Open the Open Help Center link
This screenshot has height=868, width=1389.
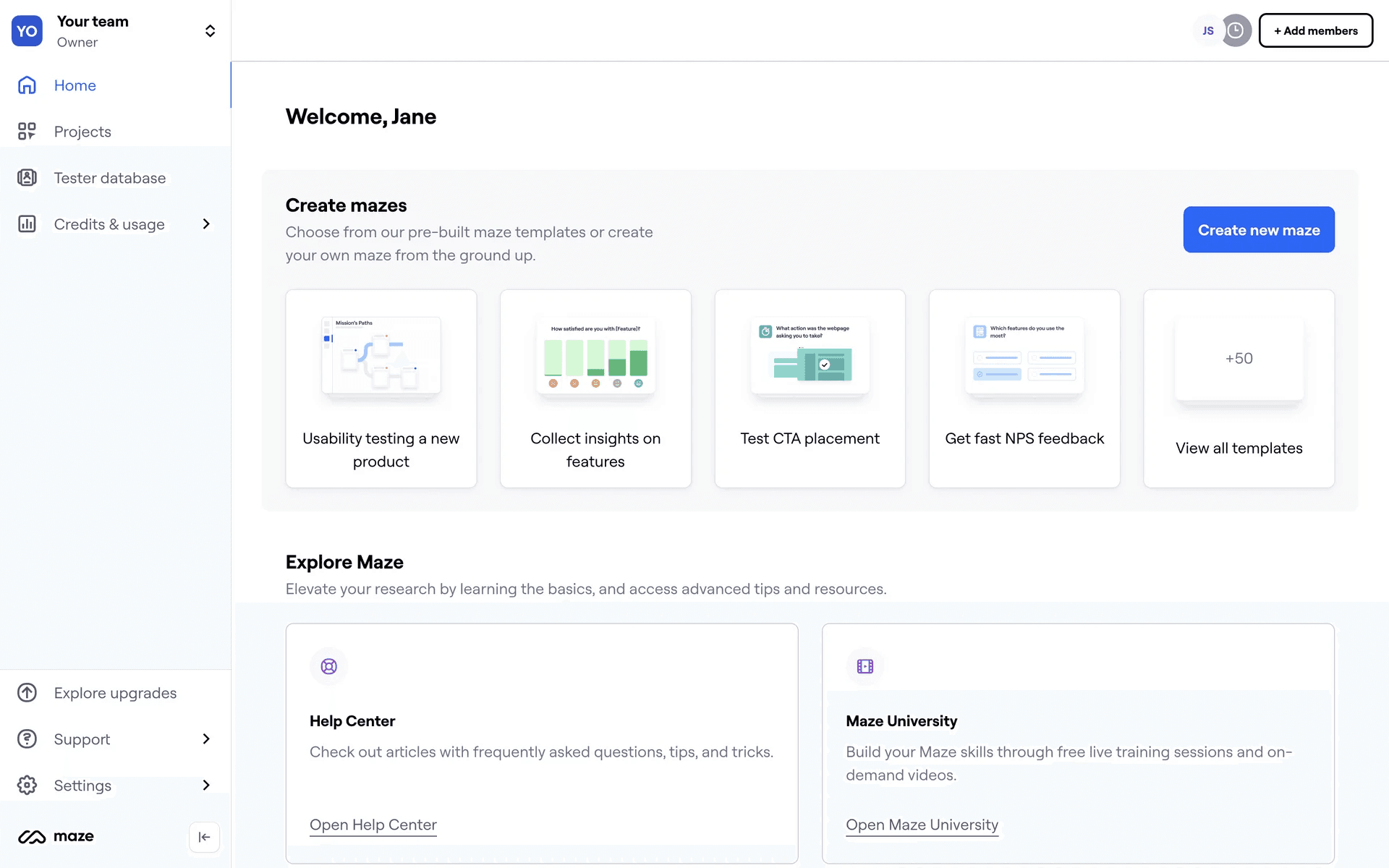click(x=373, y=825)
